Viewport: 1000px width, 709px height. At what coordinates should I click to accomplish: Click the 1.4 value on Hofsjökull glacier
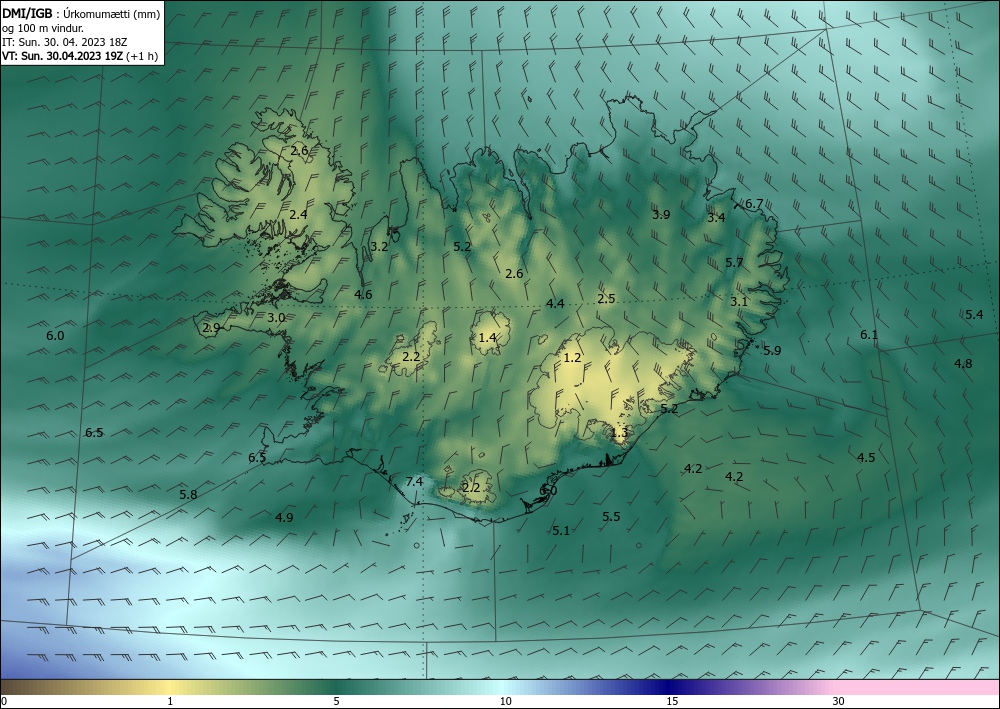tap(487, 337)
